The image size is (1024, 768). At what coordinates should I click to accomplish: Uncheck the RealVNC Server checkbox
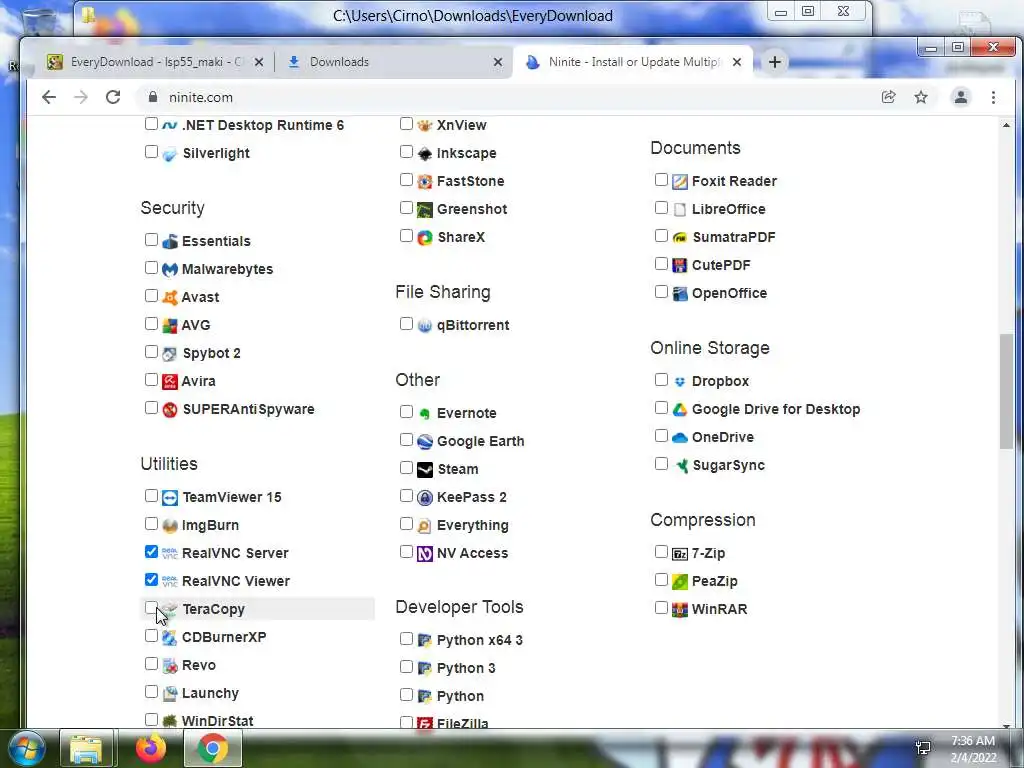pos(152,552)
